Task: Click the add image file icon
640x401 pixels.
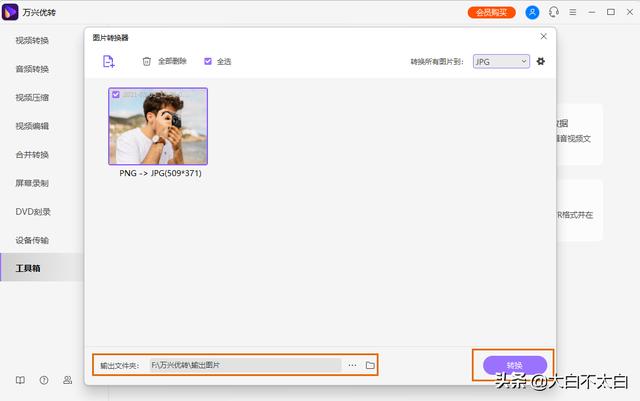Action: [x=108, y=62]
